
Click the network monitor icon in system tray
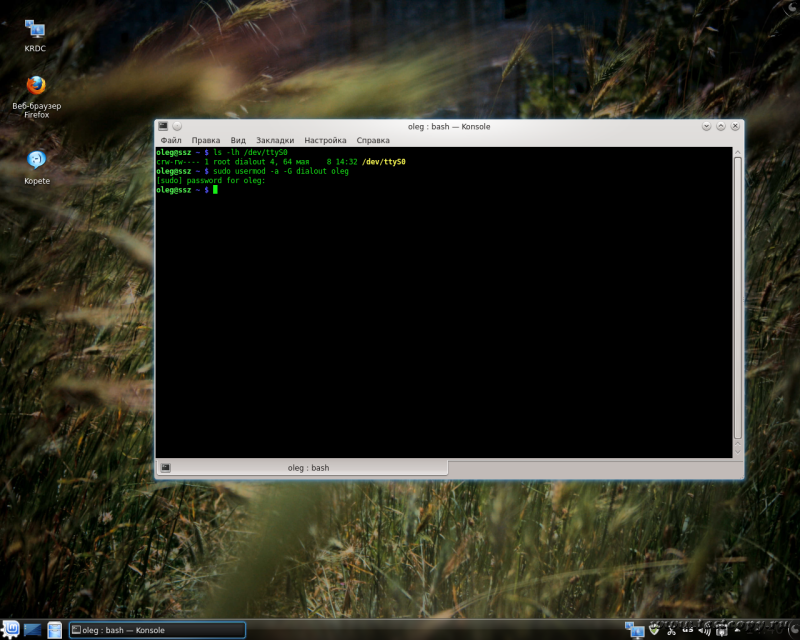pyautogui.click(x=634, y=630)
